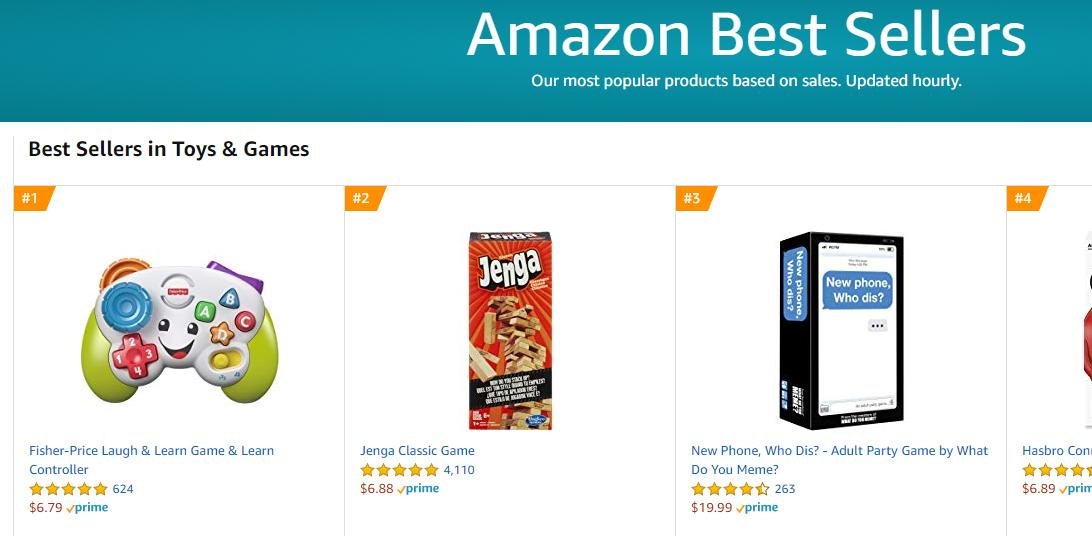Open the New Phone, Who Dis? box image

pos(841,330)
